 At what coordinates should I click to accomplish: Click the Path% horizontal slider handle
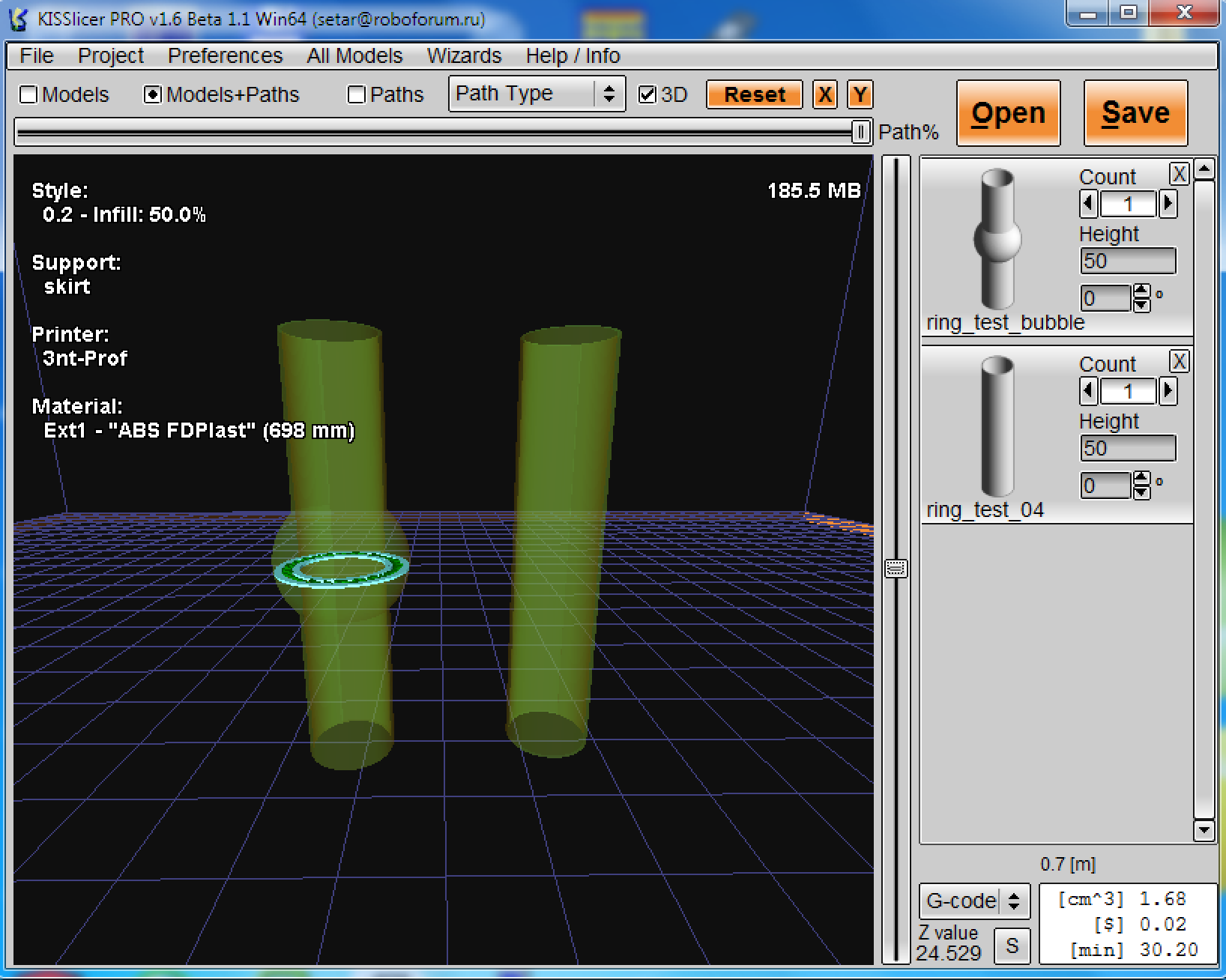coord(861,133)
